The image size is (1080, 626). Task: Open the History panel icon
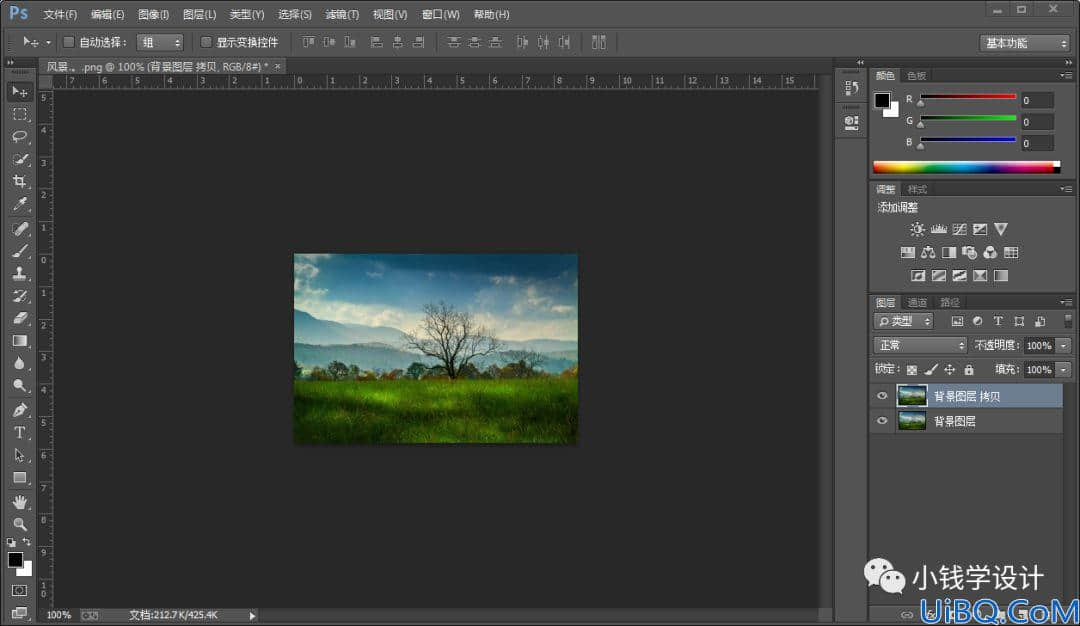[851, 88]
